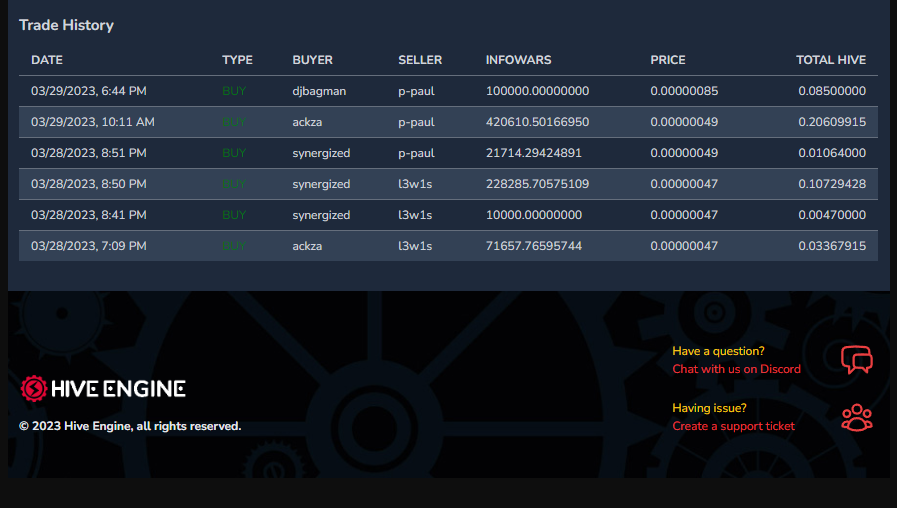This screenshot has width=897, height=508.
Task: Click price 0.00000047 in 8:41 PM row
Action: 684,215
